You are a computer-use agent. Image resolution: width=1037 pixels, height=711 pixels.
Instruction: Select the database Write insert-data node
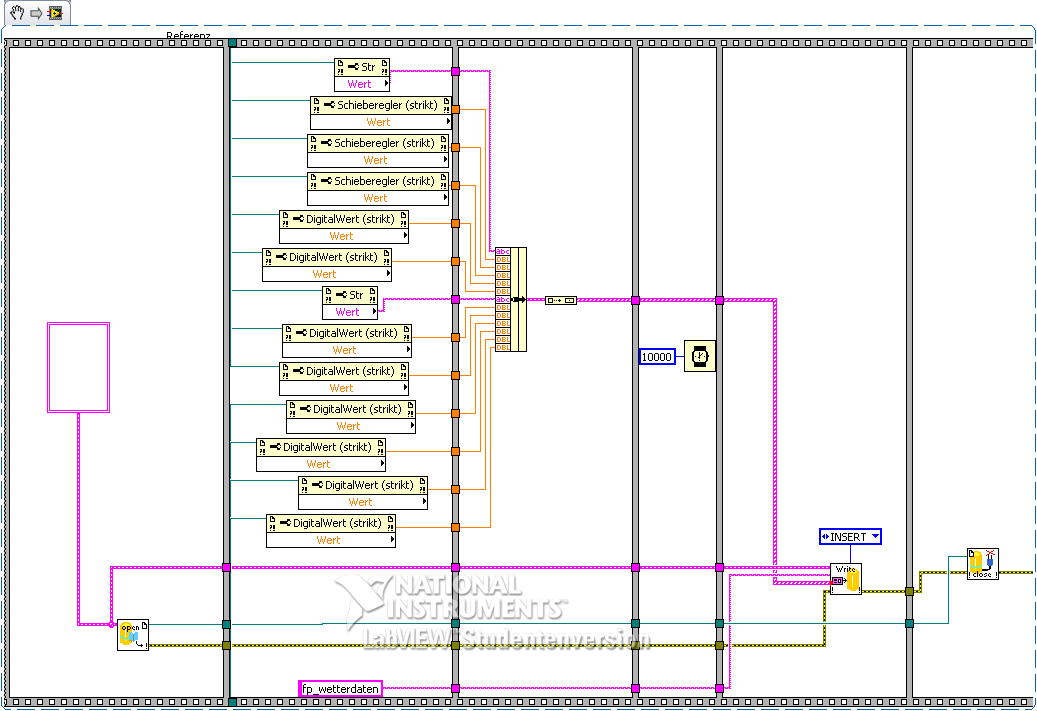click(846, 579)
